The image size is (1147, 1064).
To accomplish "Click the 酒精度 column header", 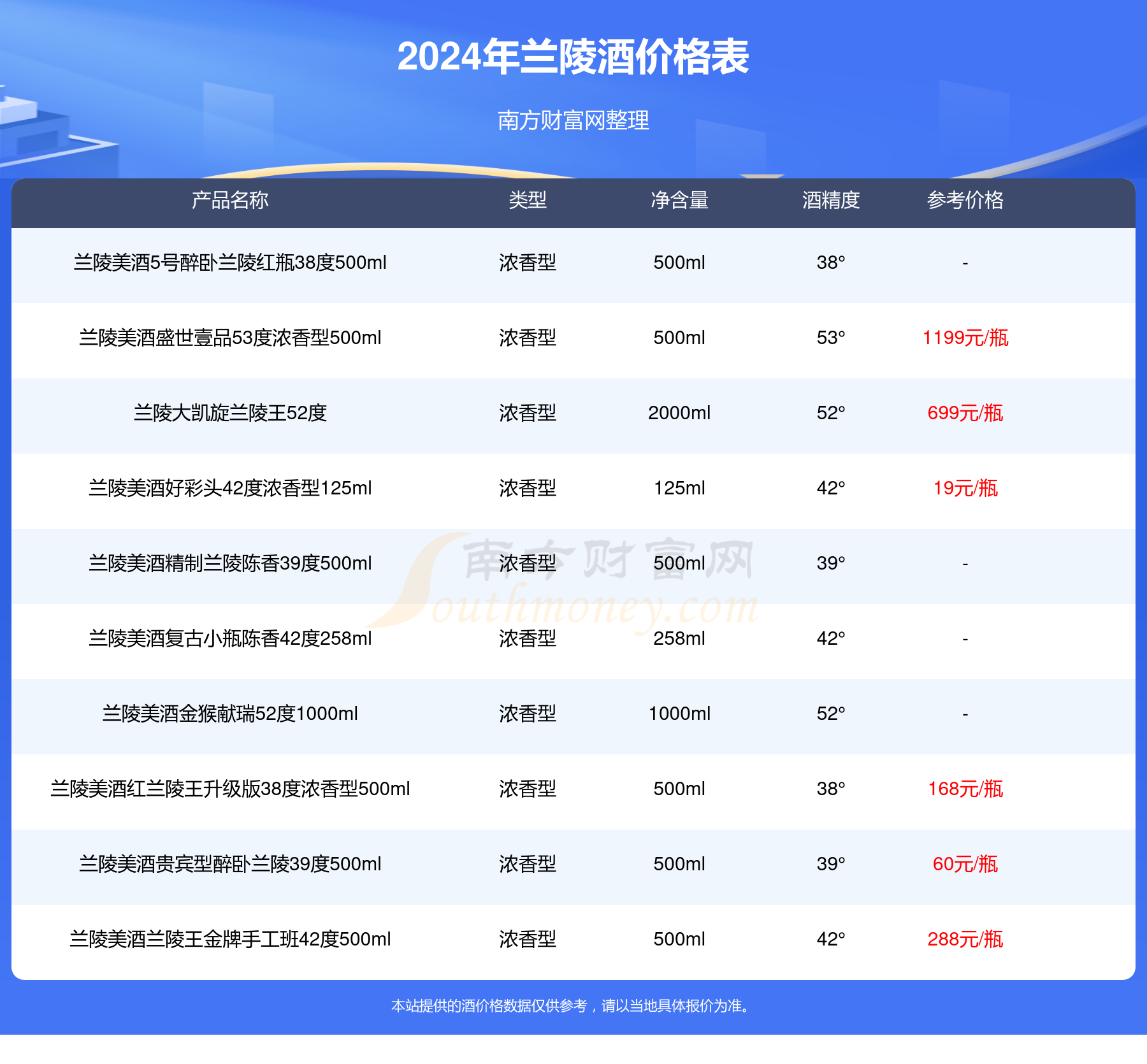I will tap(831, 200).
